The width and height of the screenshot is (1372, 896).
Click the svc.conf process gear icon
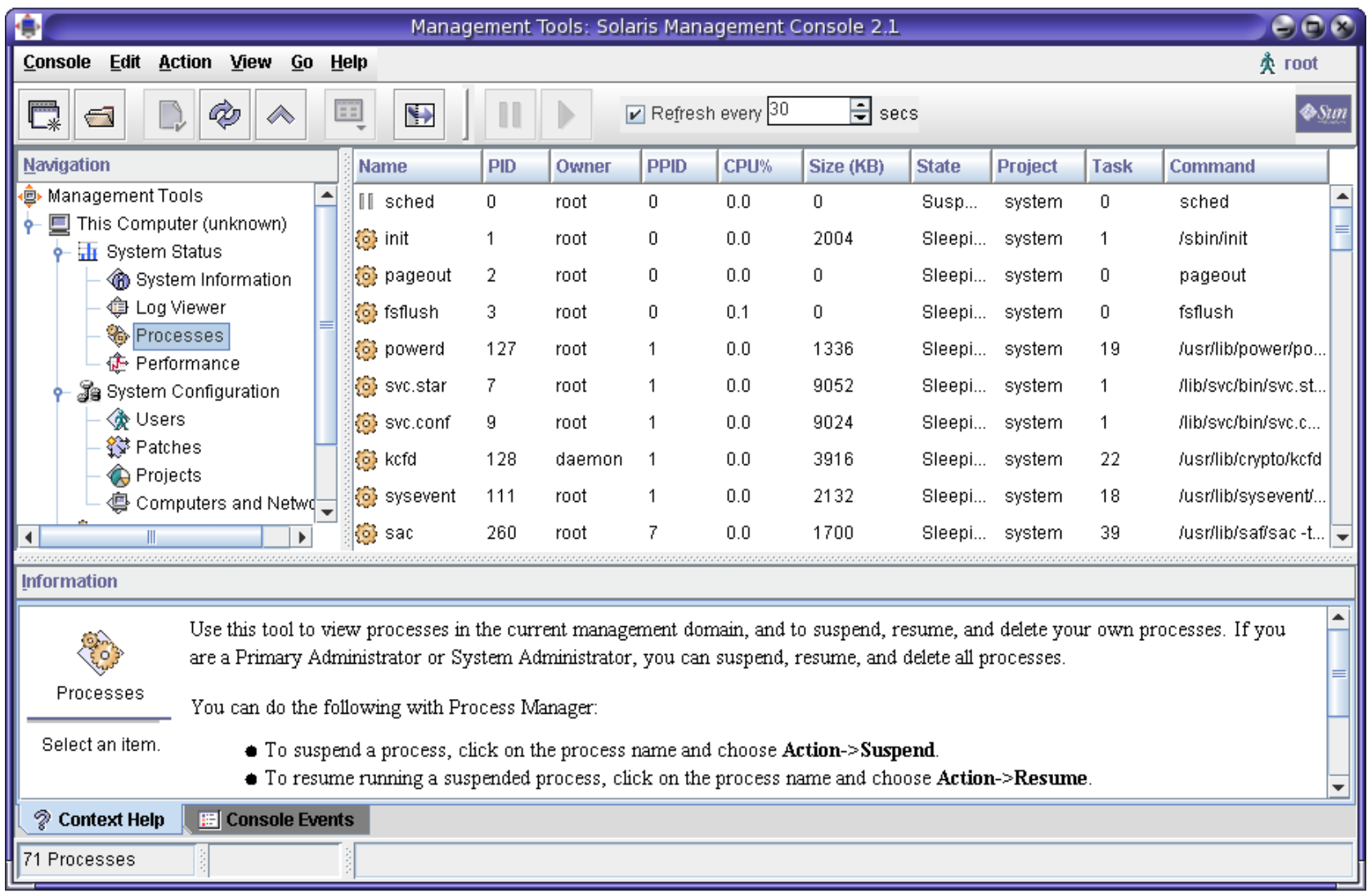[x=366, y=423]
